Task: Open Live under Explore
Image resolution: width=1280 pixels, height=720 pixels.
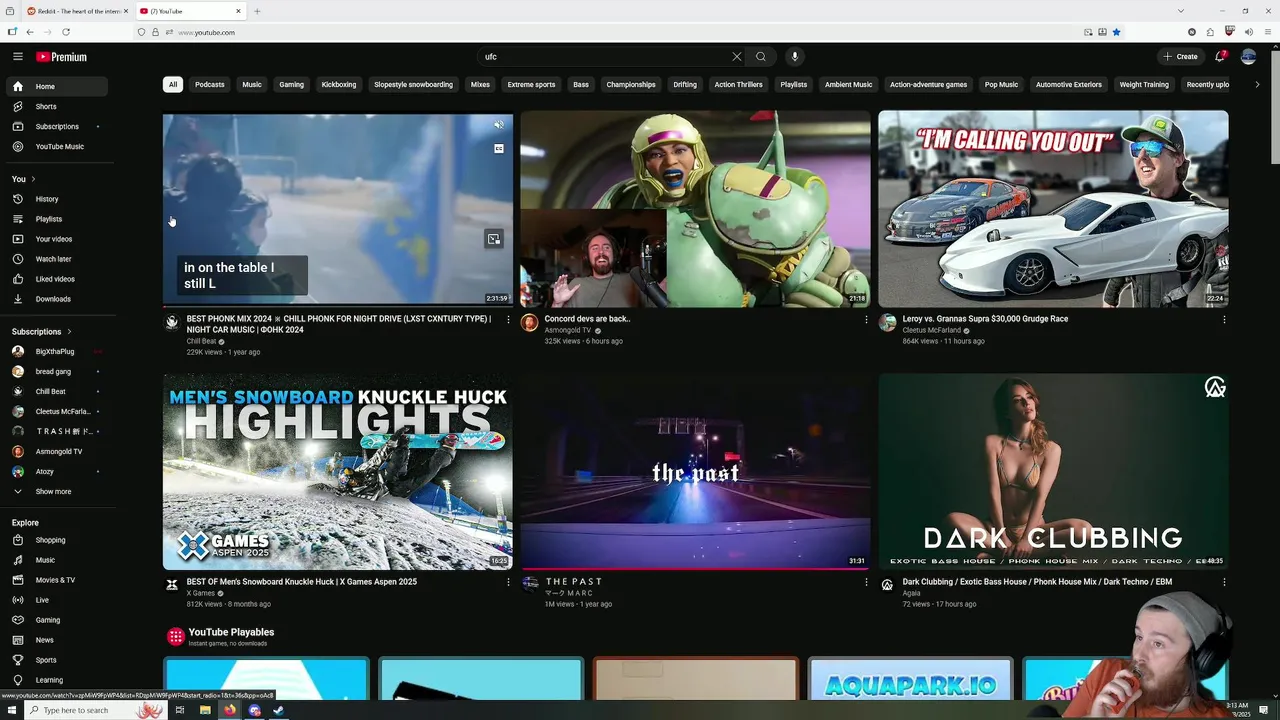Action: [59, 600]
